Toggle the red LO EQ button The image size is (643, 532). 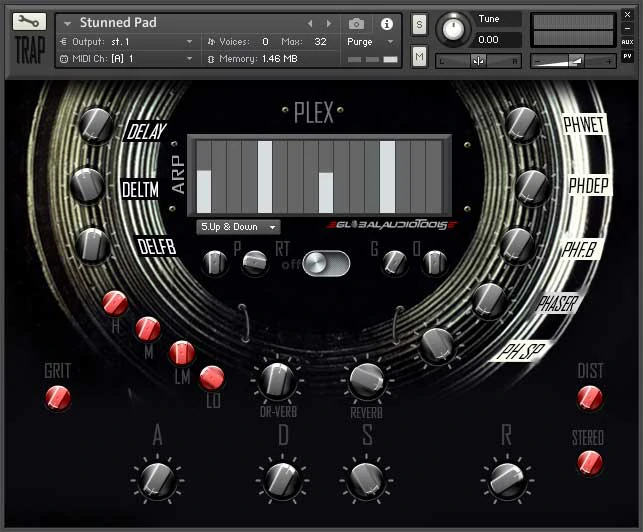212,378
